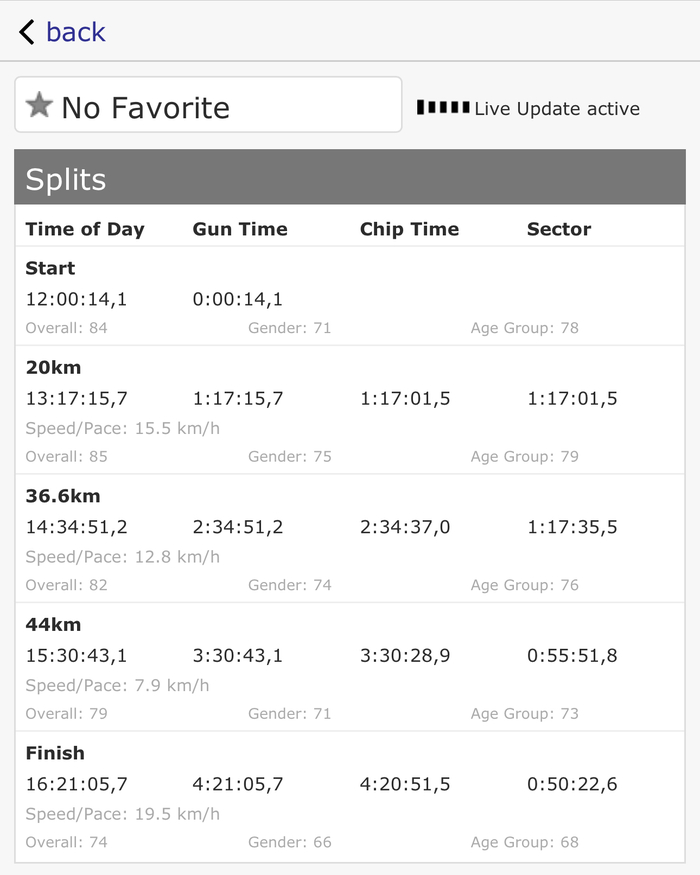Image resolution: width=700 pixels, height=875 pixels.
Task: Click the Chip Time column header
Action: click(x=409, y=229)
